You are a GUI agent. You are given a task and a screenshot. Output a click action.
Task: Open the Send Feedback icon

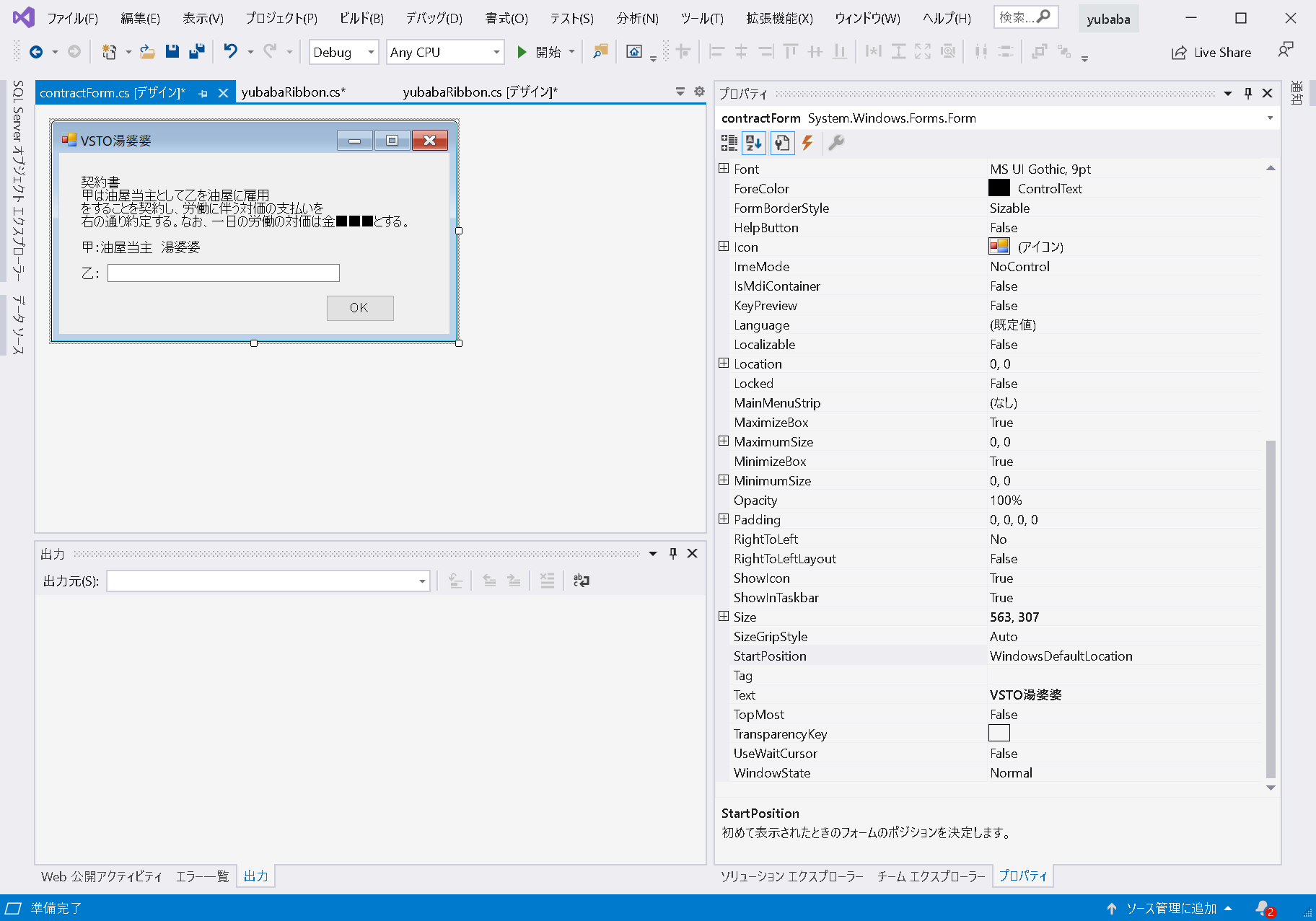pos(1285,50)
